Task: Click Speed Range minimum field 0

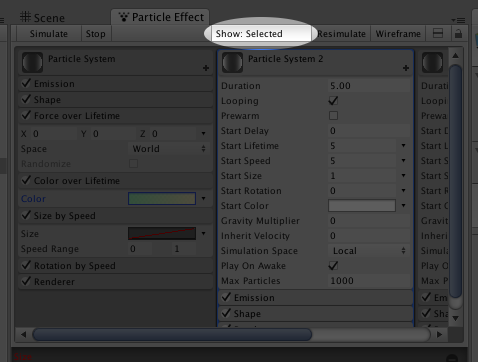Action: pyautogui.click(x=140, y=249)
